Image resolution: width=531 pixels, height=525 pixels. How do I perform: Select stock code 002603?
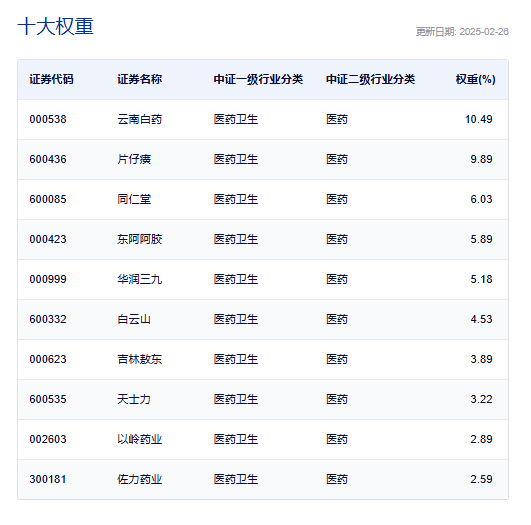click(x=48, y=439)
